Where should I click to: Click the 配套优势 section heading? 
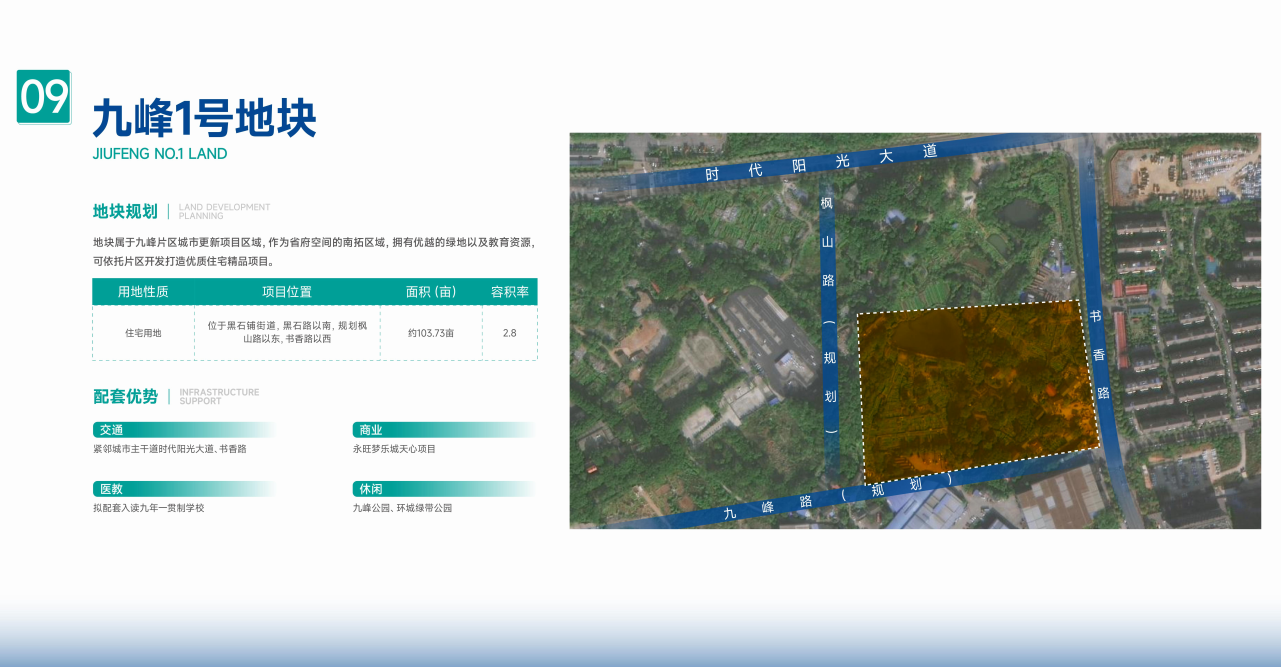click(x=125, y=396)
